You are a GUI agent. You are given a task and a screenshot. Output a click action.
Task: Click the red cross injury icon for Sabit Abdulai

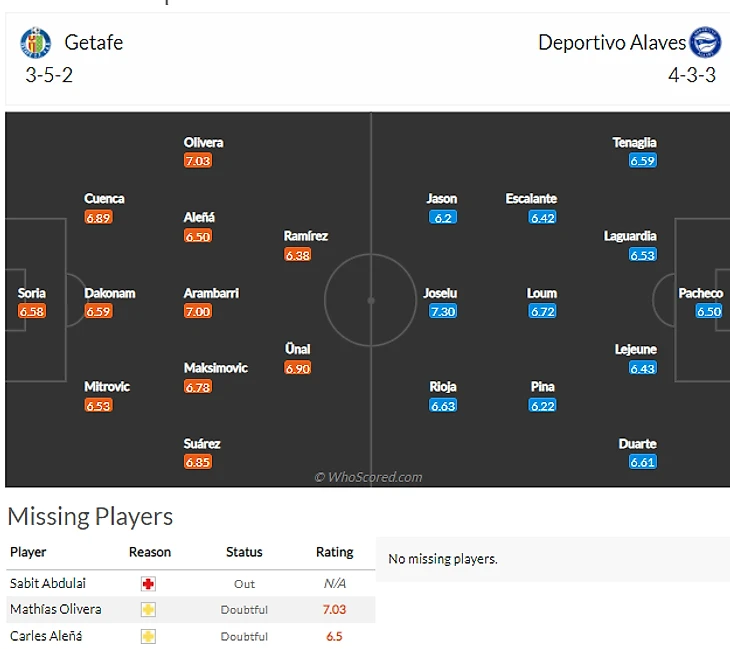148,583
